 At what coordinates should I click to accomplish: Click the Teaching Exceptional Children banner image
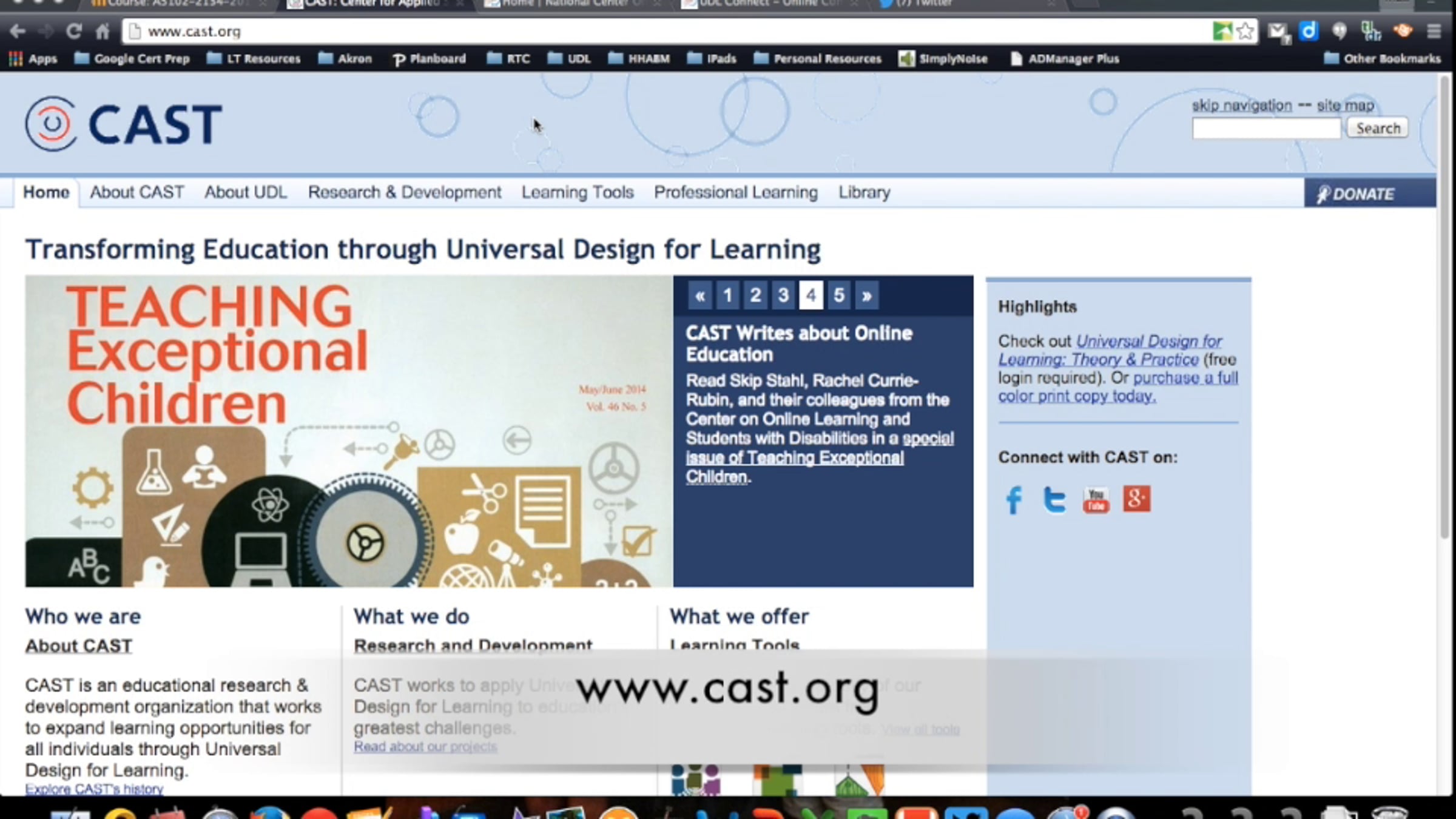coord(349,431)
